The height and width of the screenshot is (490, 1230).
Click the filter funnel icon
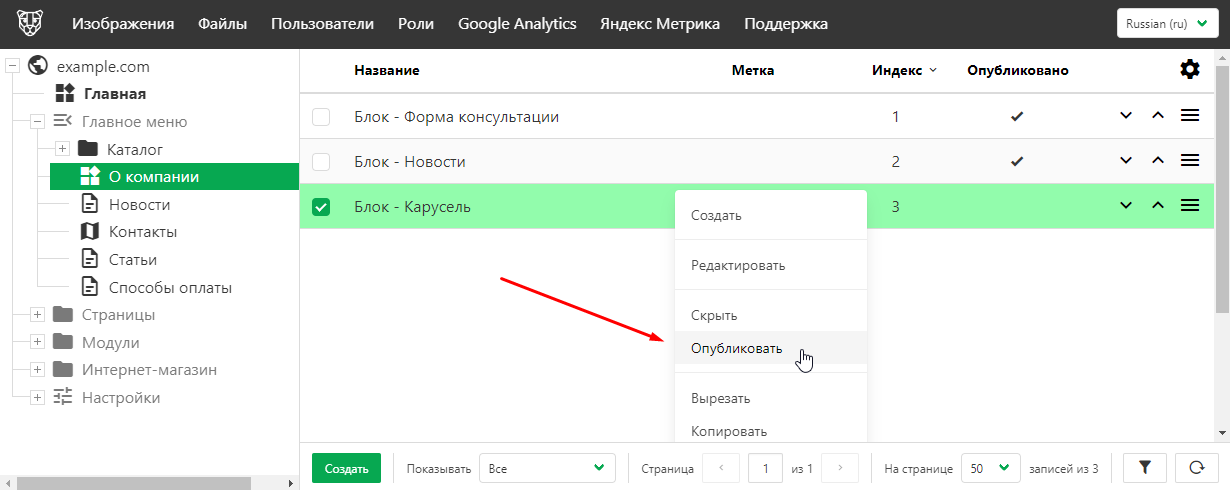(x=1145, y=467)
